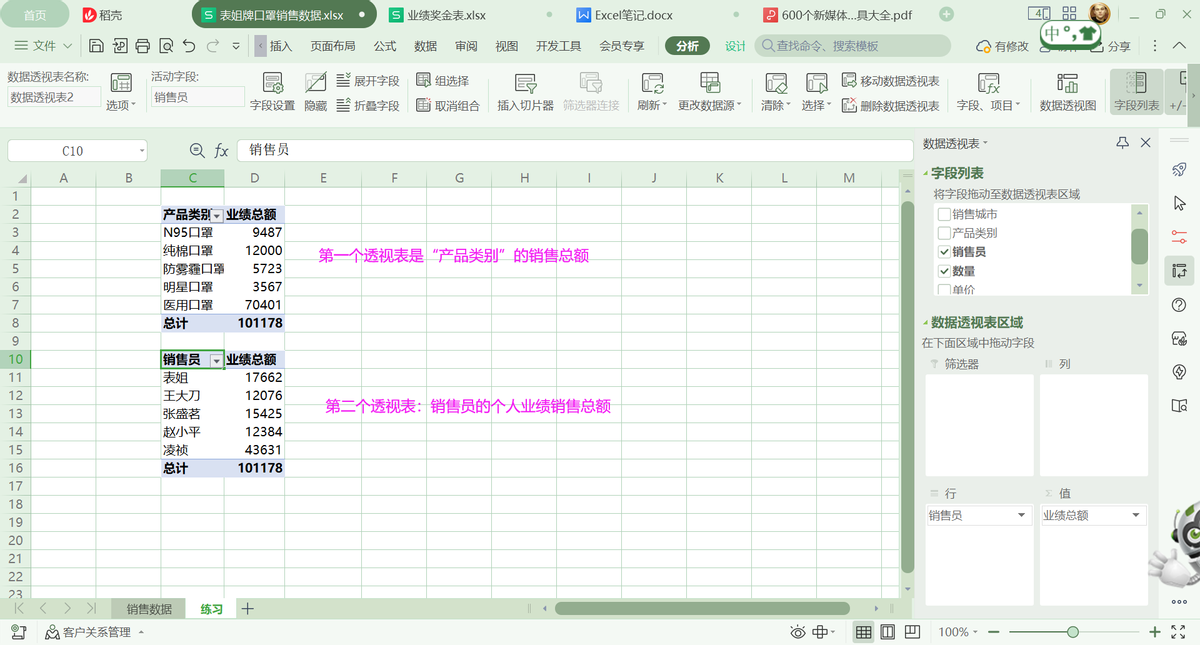Open the function fx insert icon
This screenshot has height=645, width=1200.
click(x=222, y=150)
